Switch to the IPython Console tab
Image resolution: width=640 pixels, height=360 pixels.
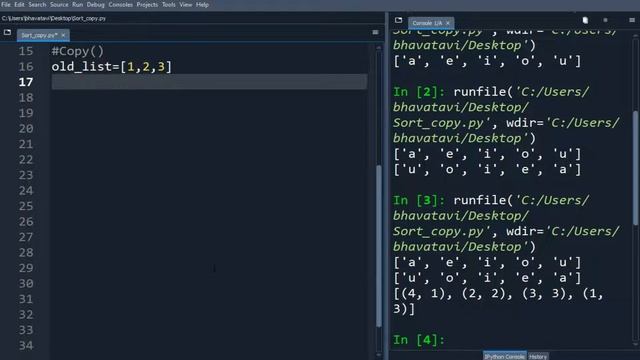pyautogui.click(x=504, y=356)
